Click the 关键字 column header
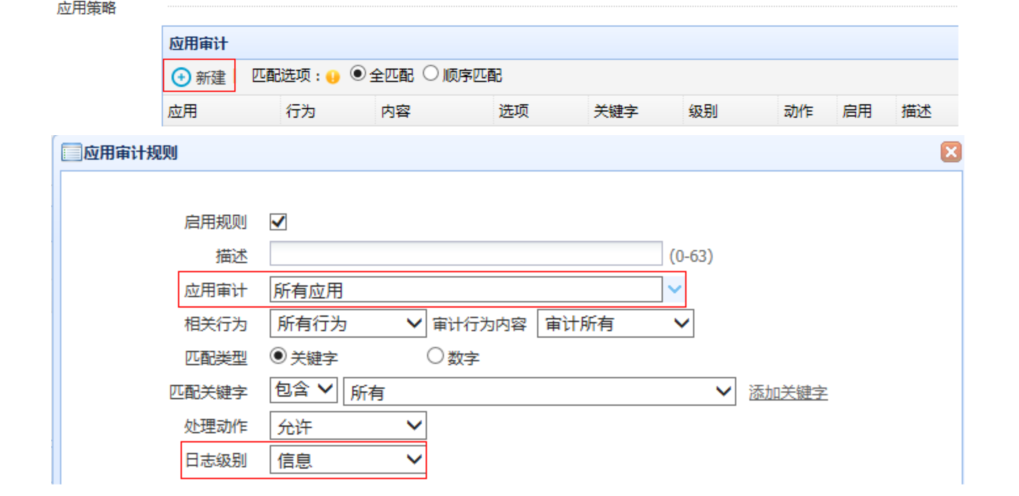Viewport: 1019px width, 496px height. point(616,112)
